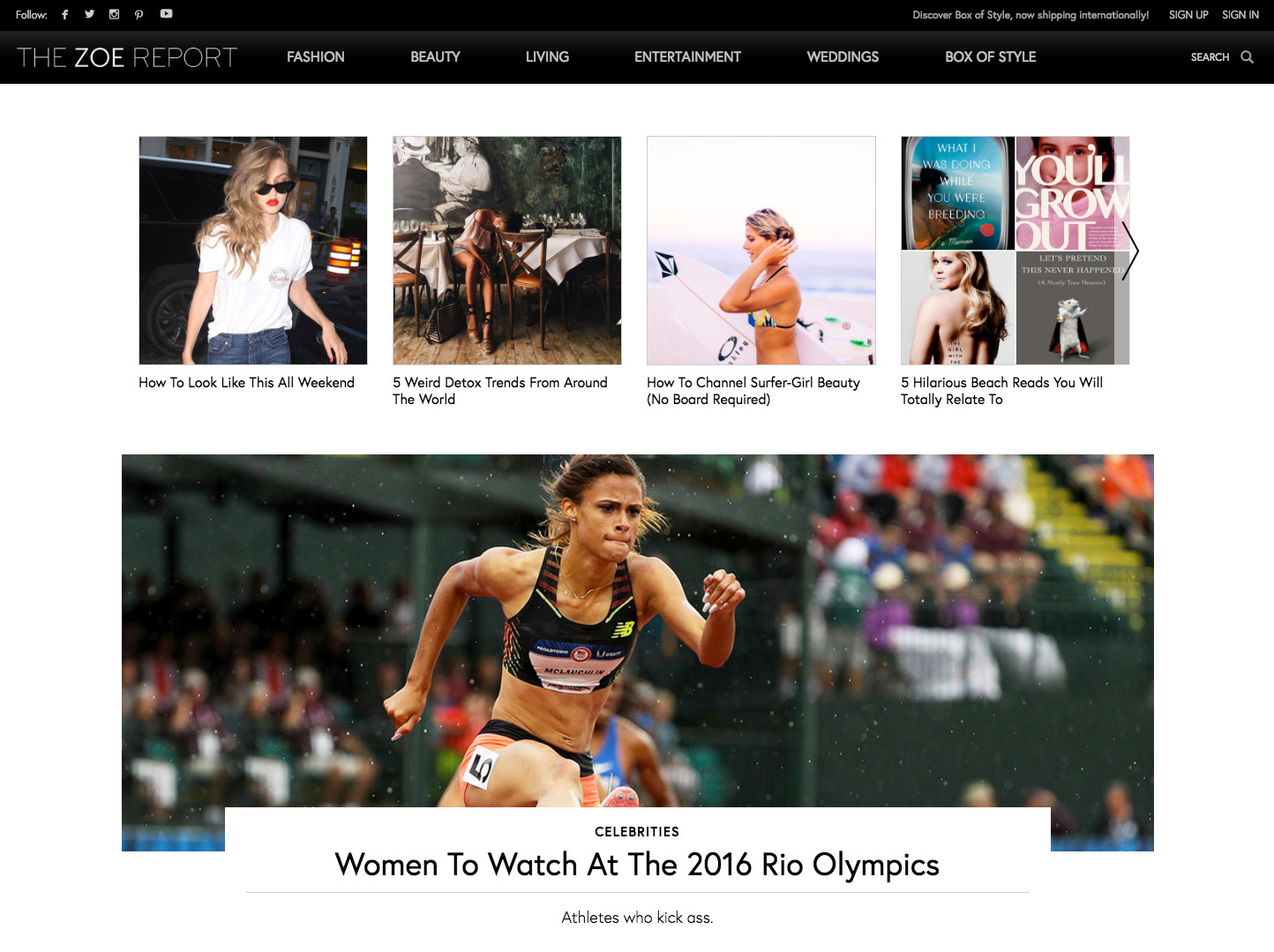
Task: Open the Box of Style shipping announcement
Action: point(1030,15)
